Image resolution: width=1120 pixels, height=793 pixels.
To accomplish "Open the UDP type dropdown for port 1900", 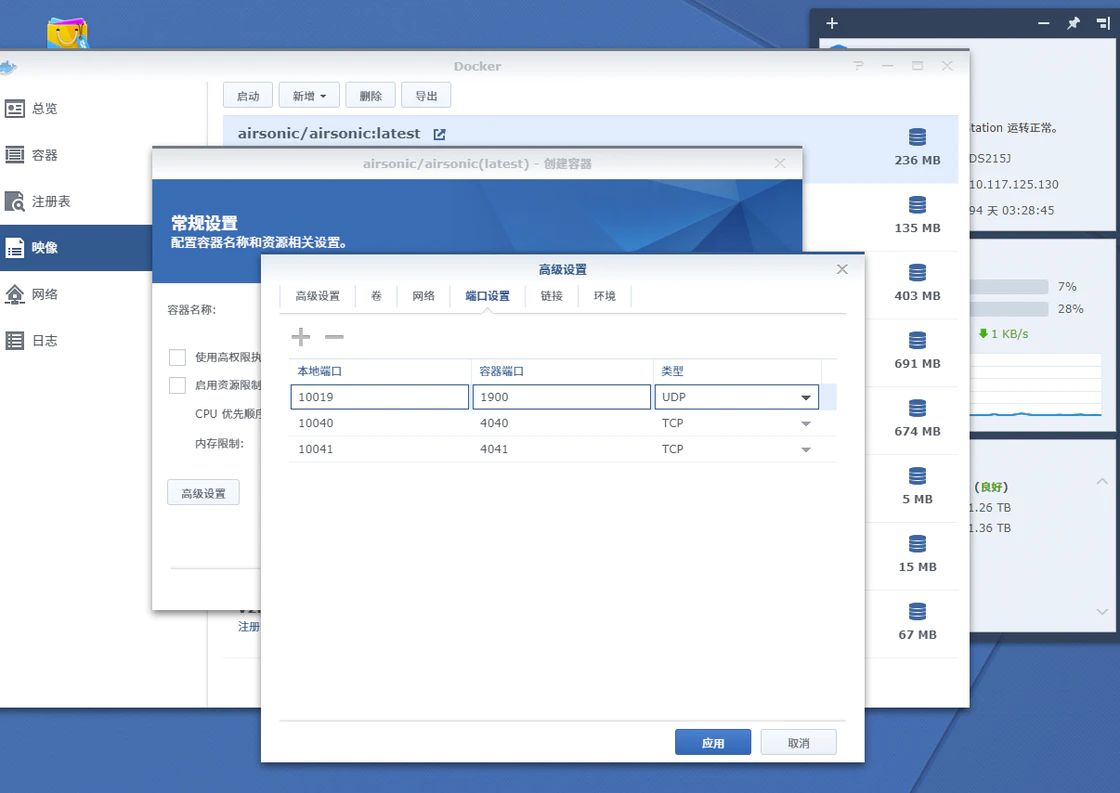I will coord(805,396).
